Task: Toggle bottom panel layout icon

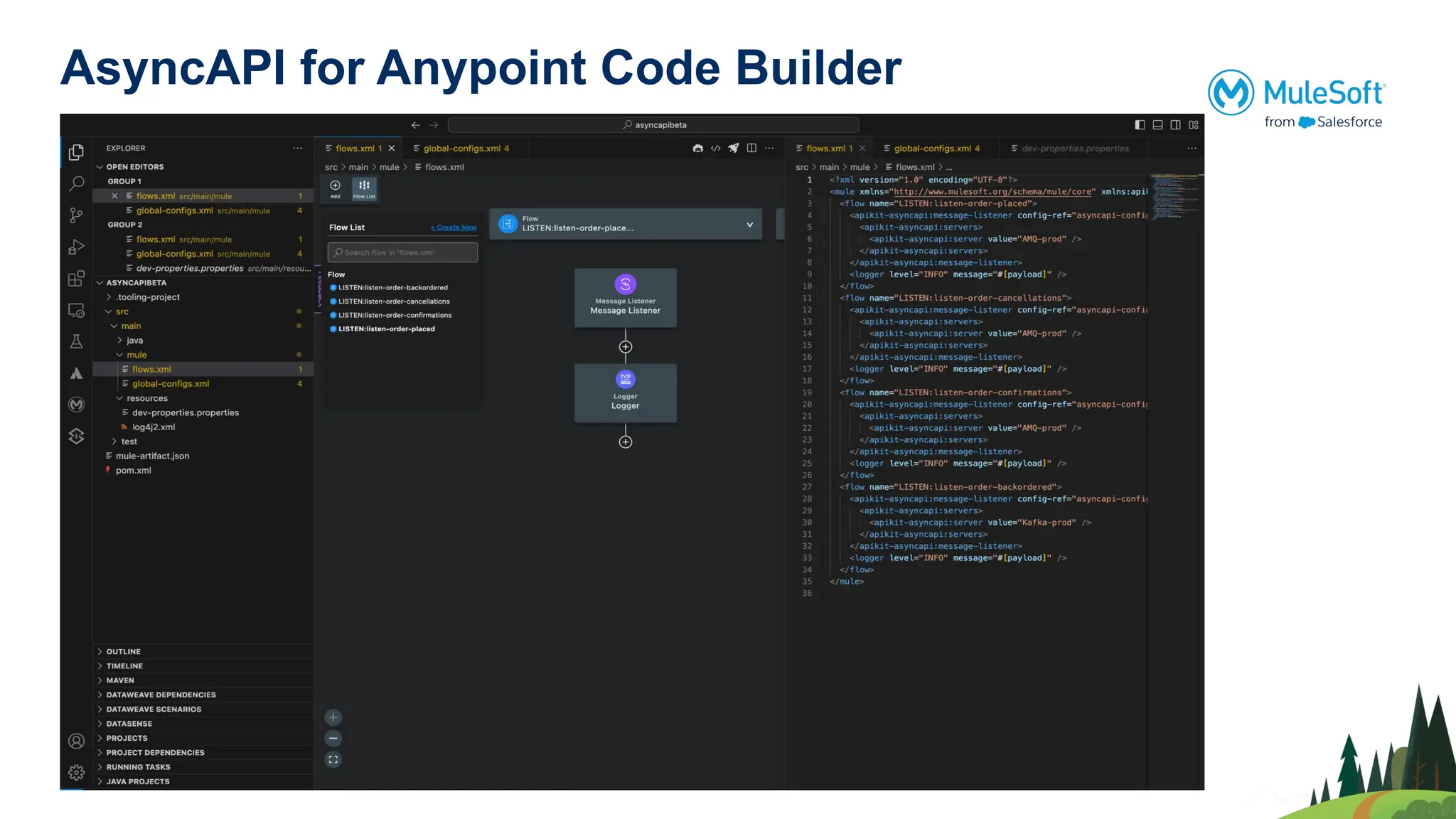Action: click(x=1157, y=125)
